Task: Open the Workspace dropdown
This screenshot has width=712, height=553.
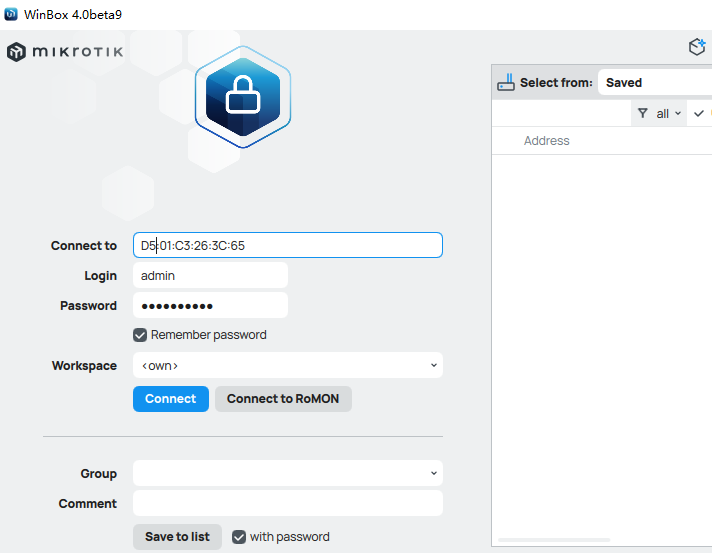Action: (x=288, y=365)
